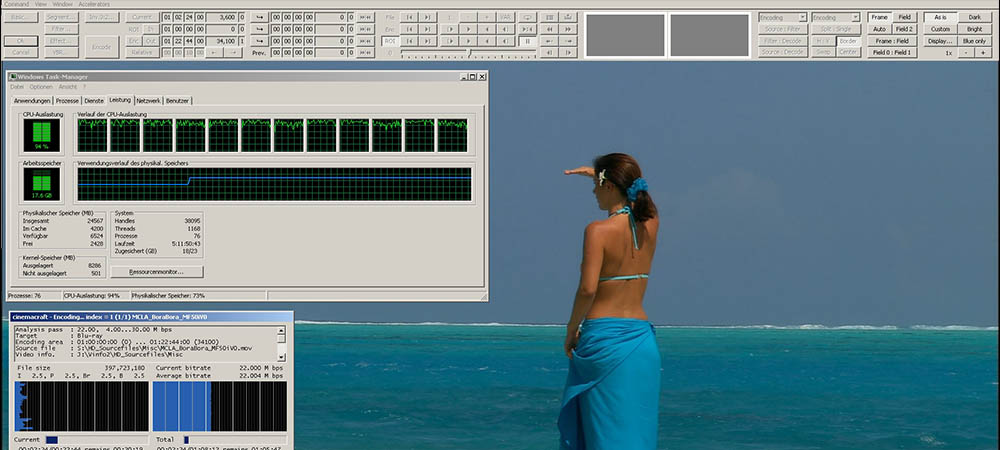
Task: Click the left preview thumbnail panel
Action: pos(625,35)
